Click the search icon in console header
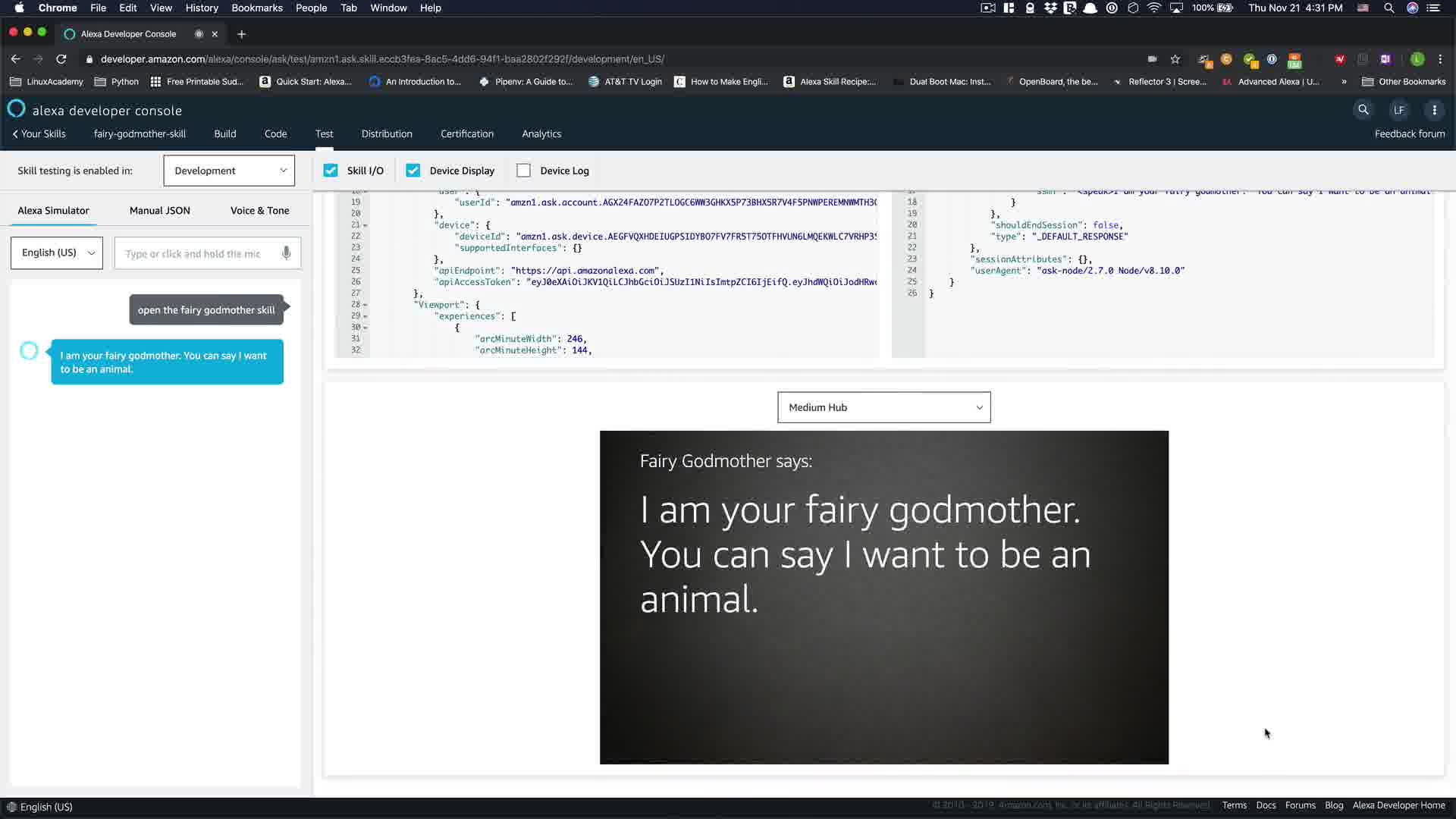Viewport: 1456px width, 819px height. coord(1363,110)
